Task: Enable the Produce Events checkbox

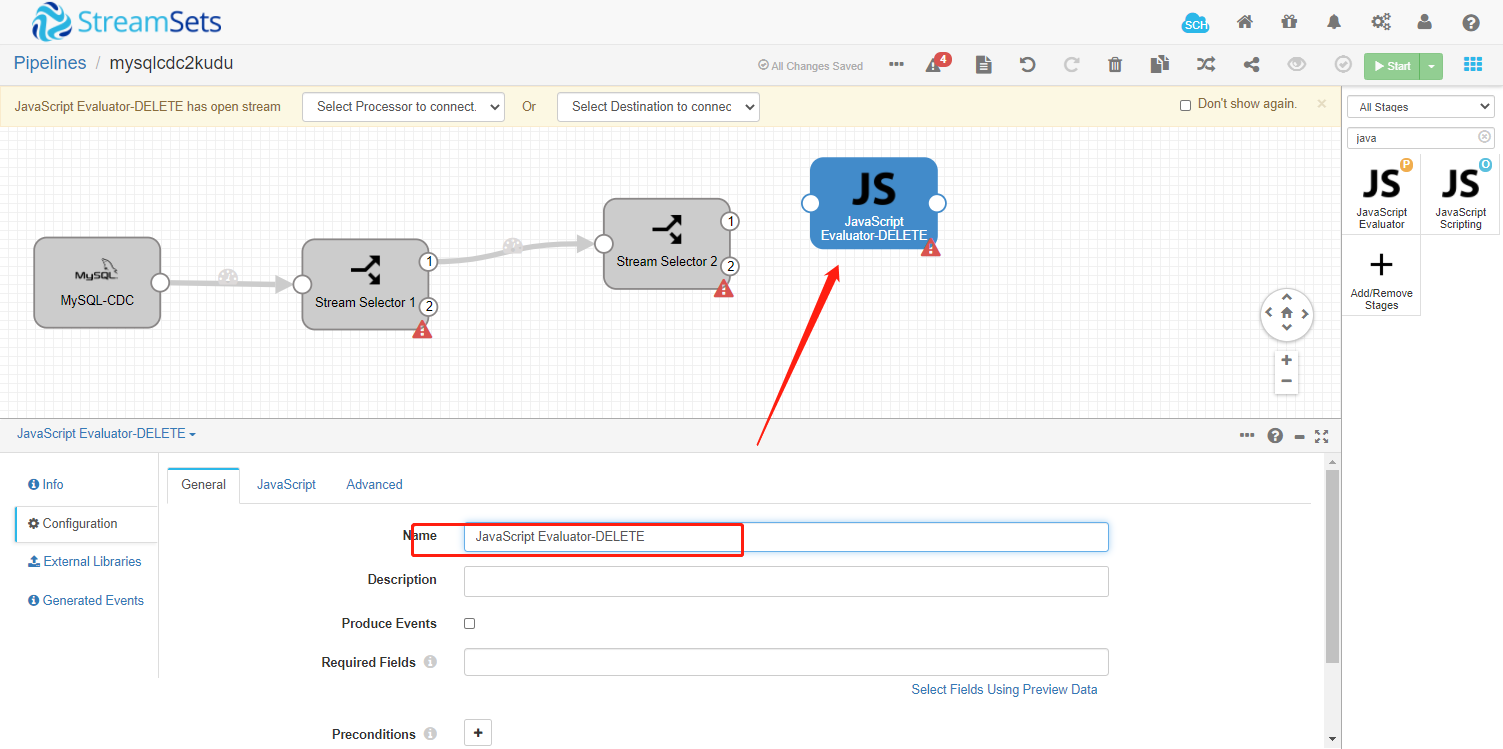Action: pos(470,623)
